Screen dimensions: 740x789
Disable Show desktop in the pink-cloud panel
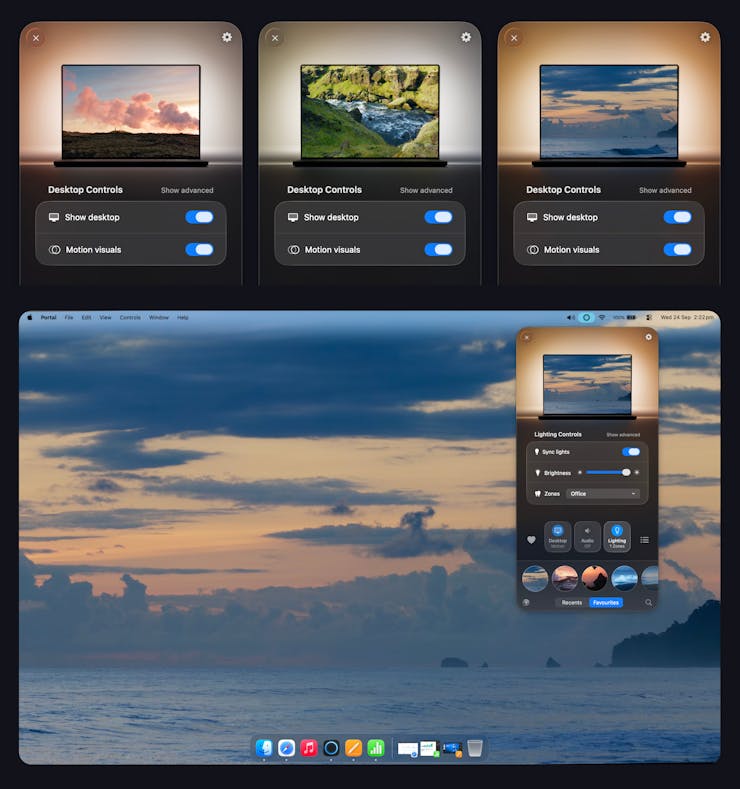click(199, 217)
